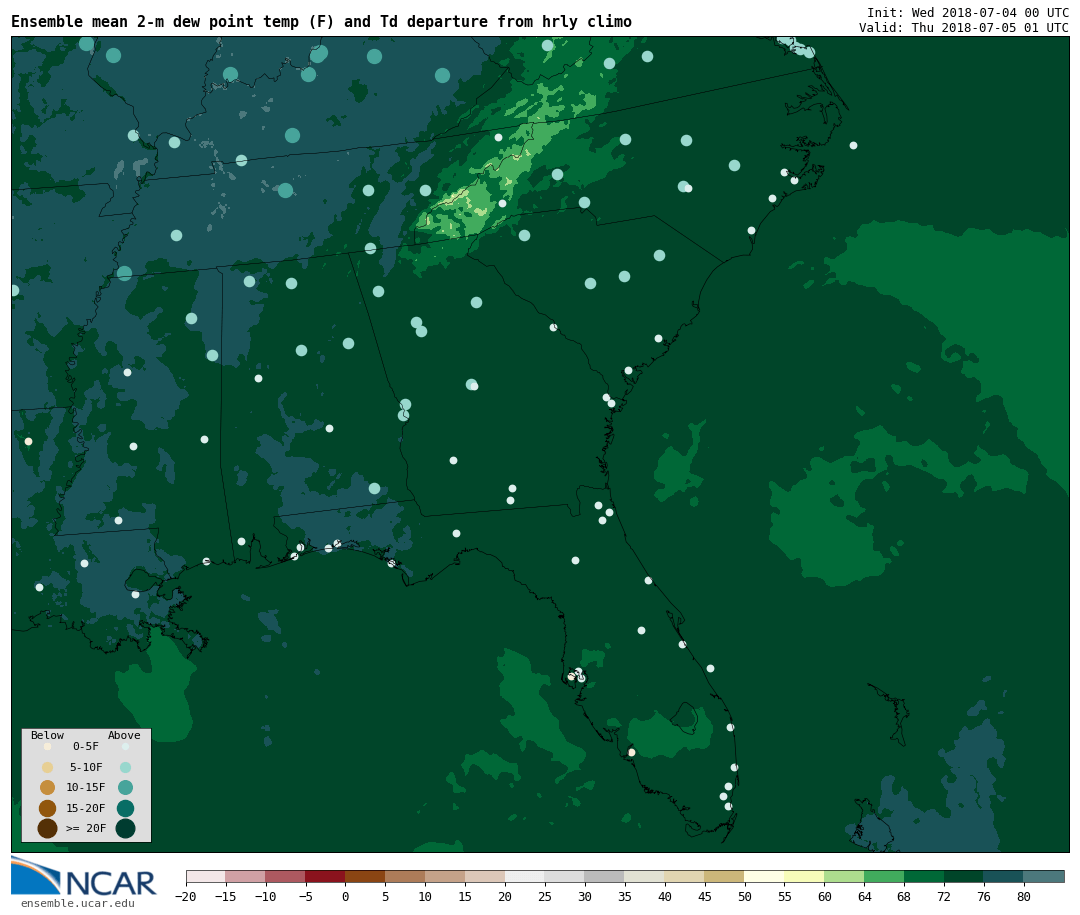Click the legend 'Above' column header
The image size is (1080, 915).
(124, 735)
